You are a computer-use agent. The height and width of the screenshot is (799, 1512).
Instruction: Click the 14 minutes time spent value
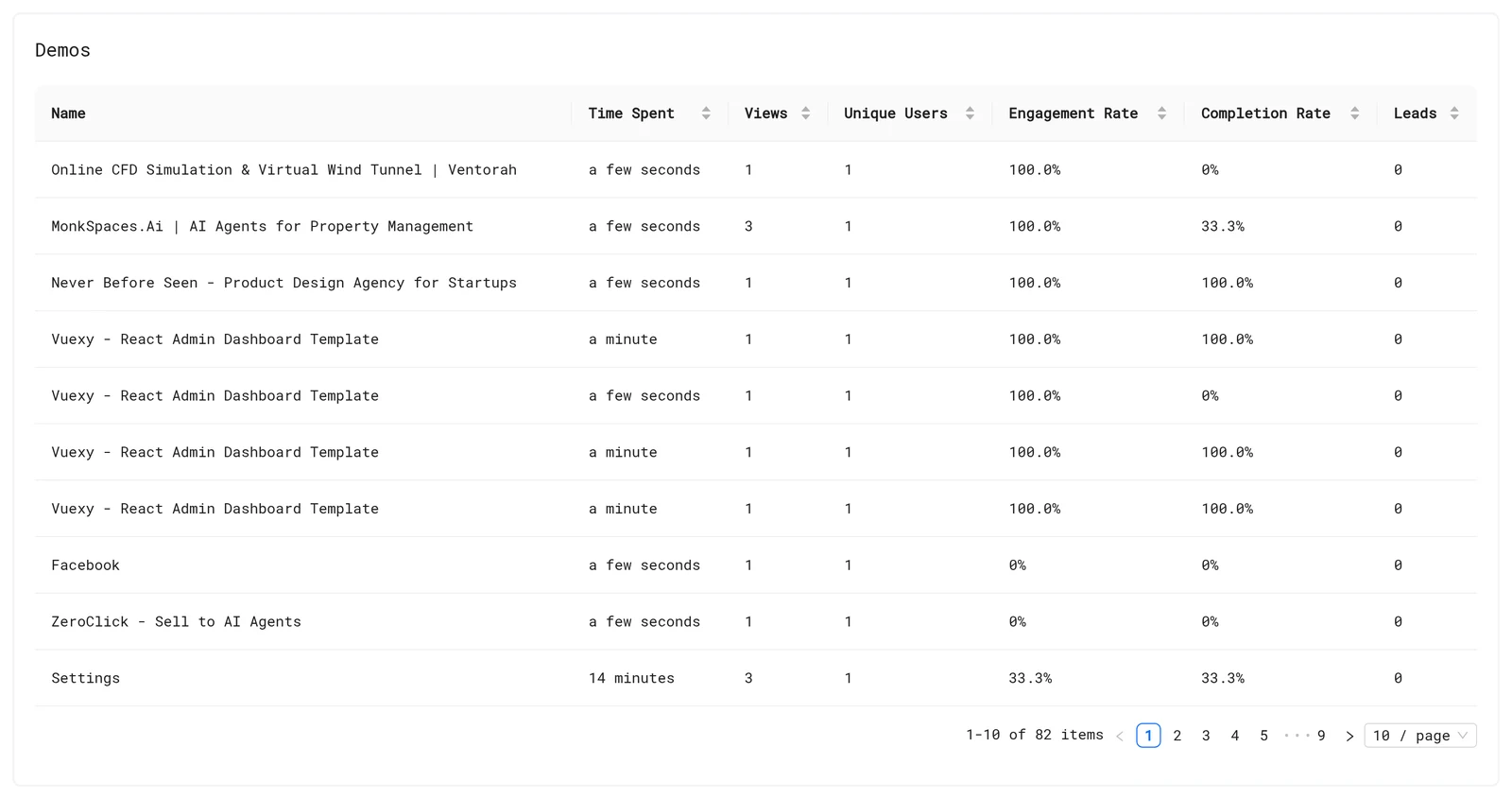(631, 678)
